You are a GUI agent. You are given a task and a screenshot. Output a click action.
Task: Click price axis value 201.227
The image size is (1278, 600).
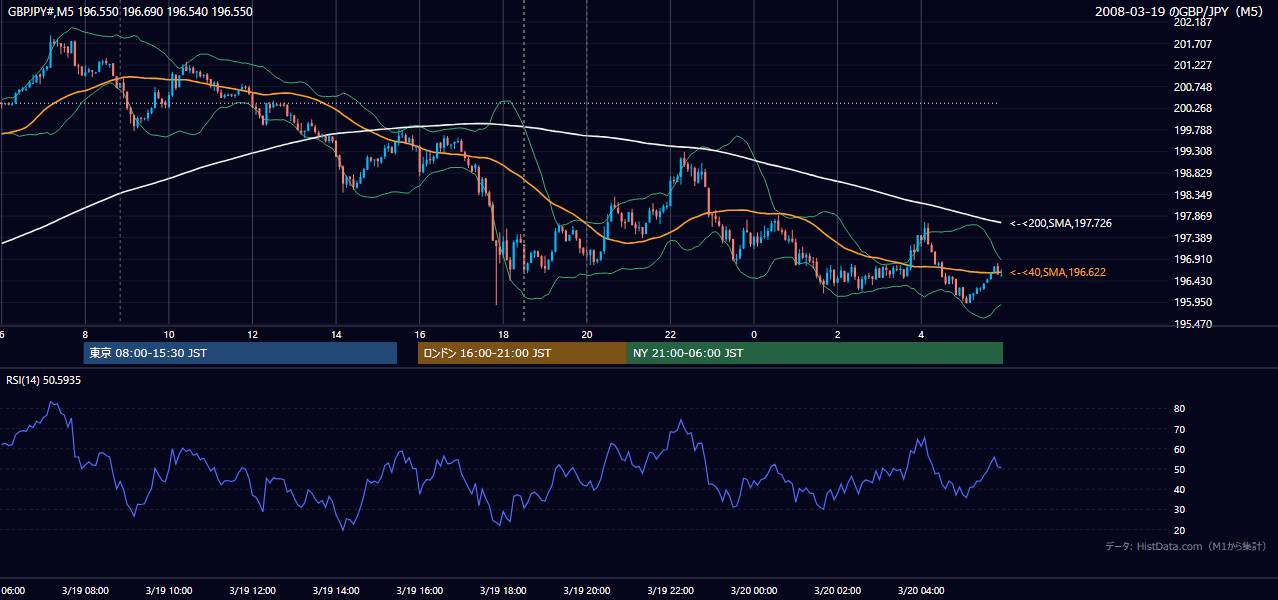1192,66
